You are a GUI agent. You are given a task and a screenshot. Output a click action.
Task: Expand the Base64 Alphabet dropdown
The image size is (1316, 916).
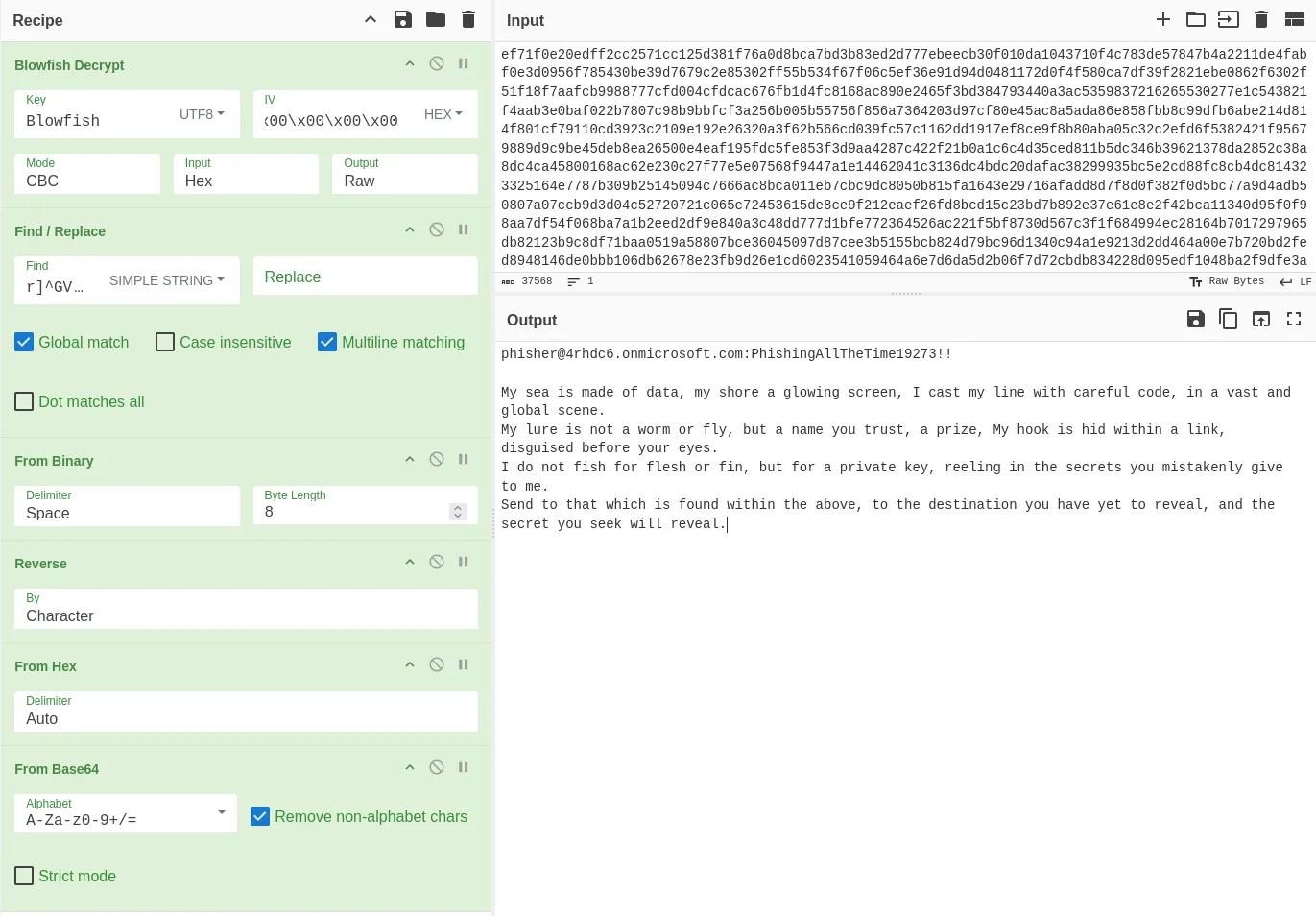[x=221, y=812]
